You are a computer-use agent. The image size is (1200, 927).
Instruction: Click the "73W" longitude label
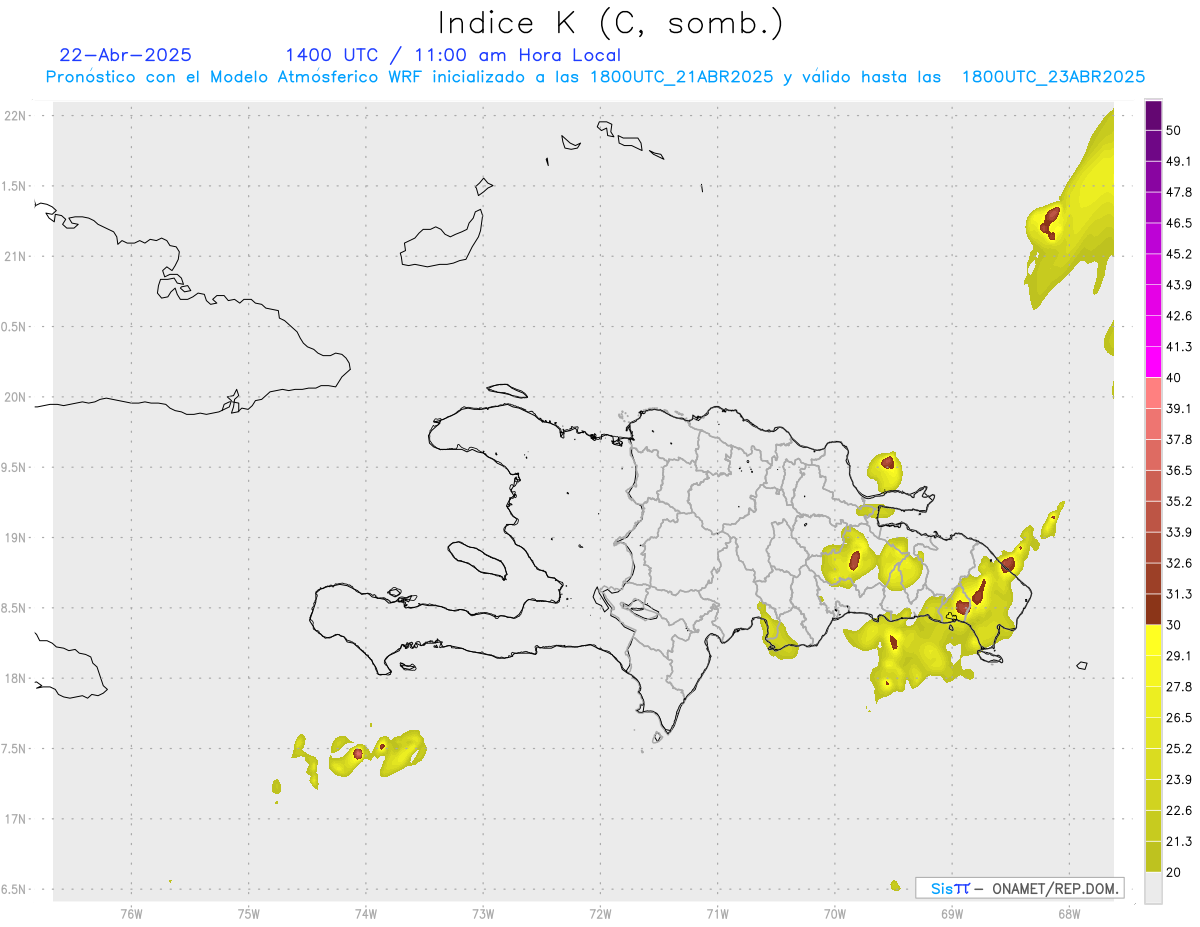click(483, 913)
